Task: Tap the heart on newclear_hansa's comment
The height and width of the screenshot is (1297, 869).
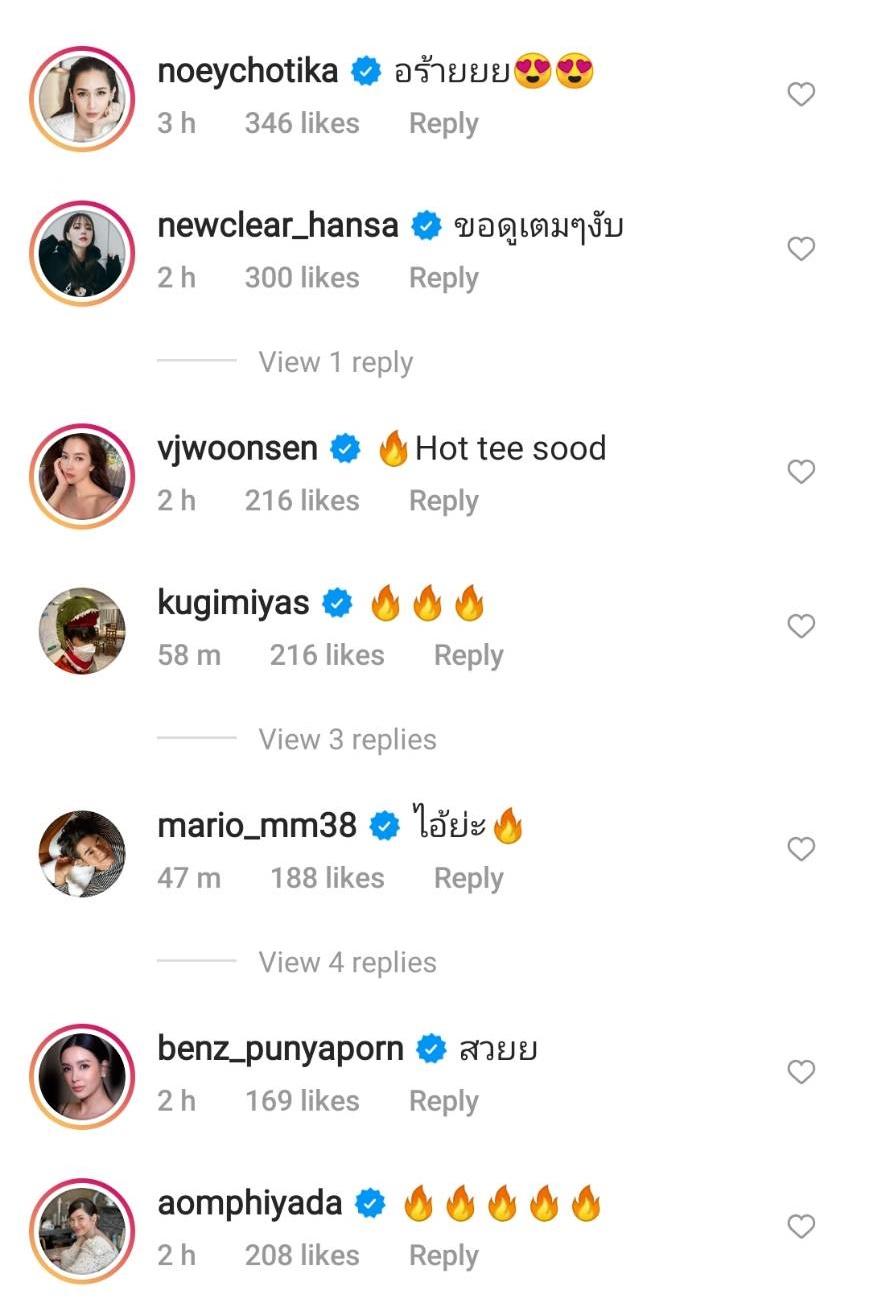Action: [801, 249]
